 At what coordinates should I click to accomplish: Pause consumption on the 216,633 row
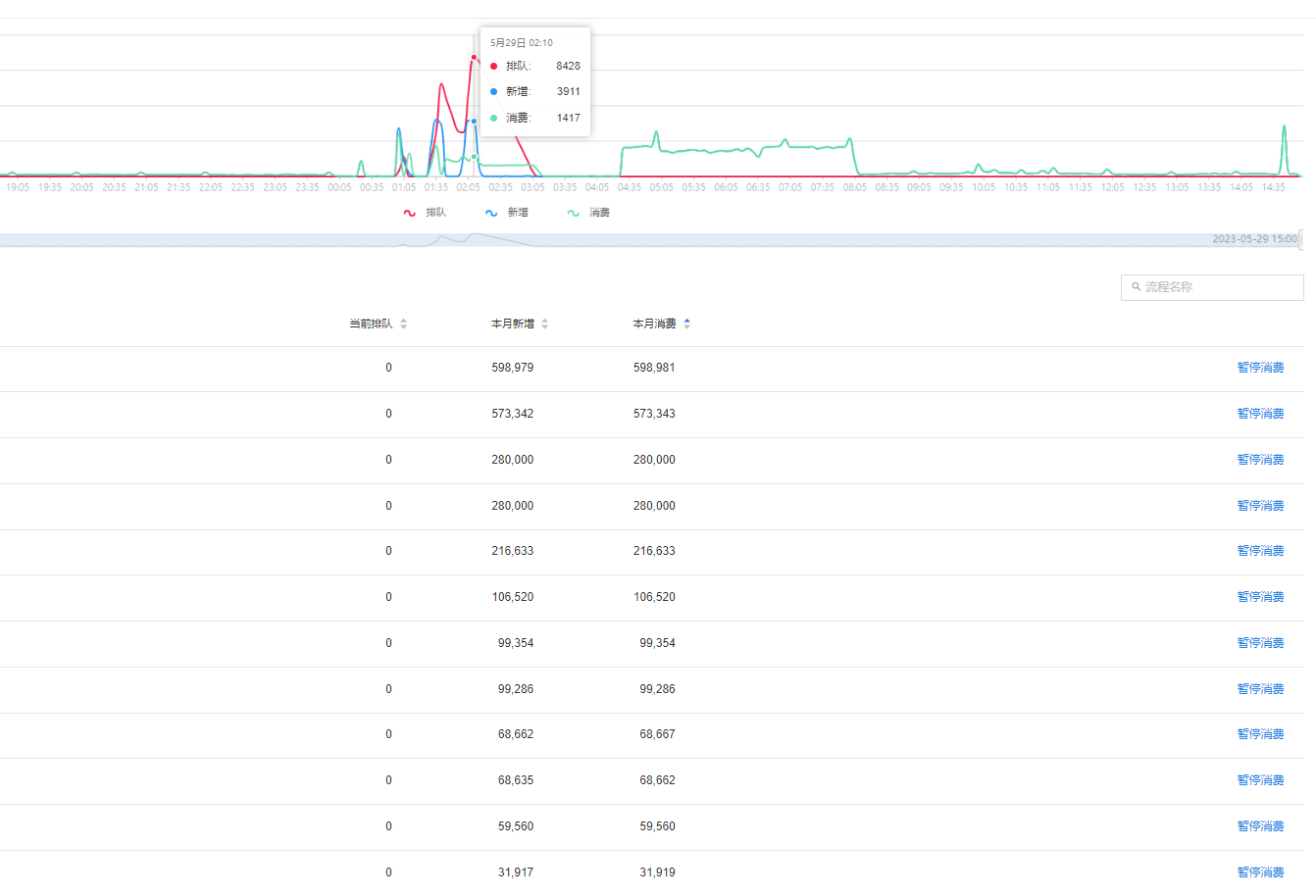tap(1260, 551)
